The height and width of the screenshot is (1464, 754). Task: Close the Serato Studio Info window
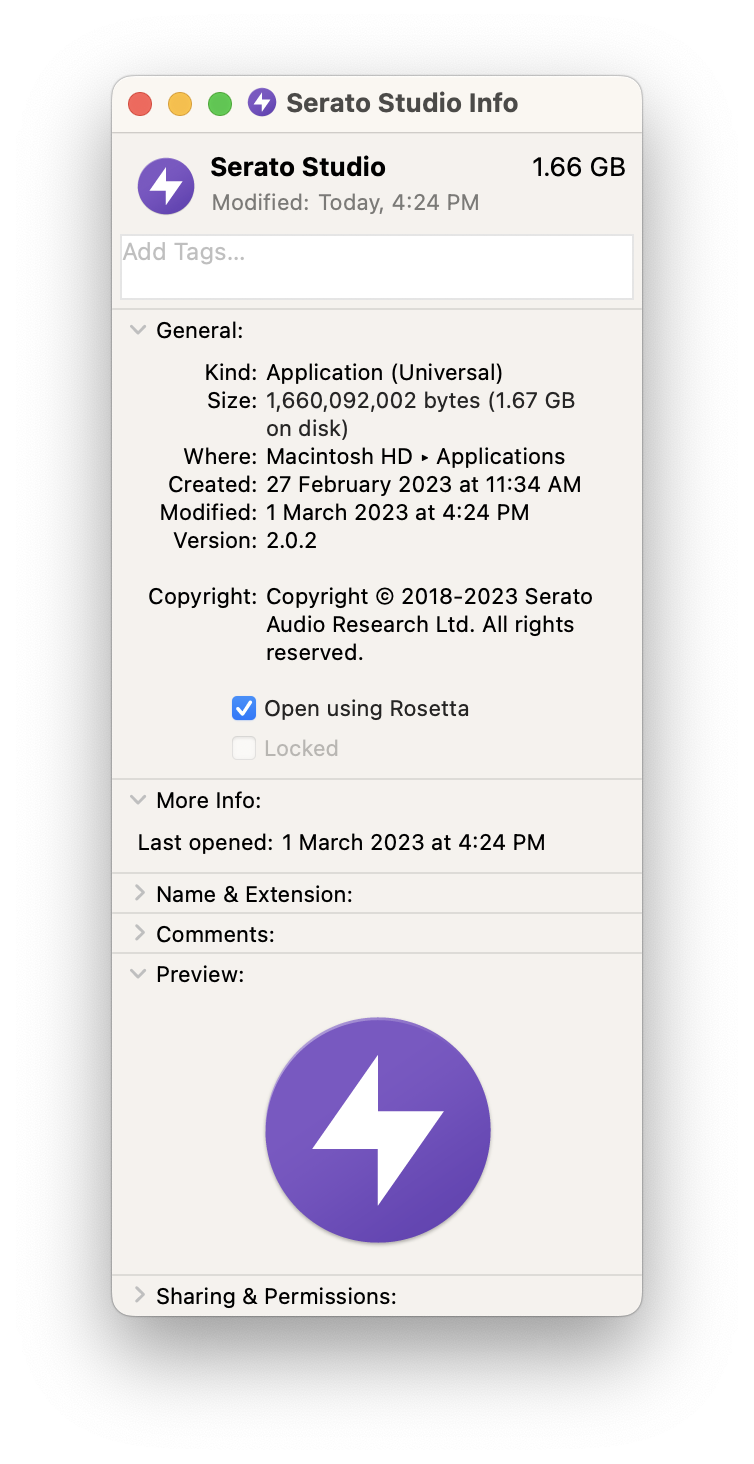[140, 104]
